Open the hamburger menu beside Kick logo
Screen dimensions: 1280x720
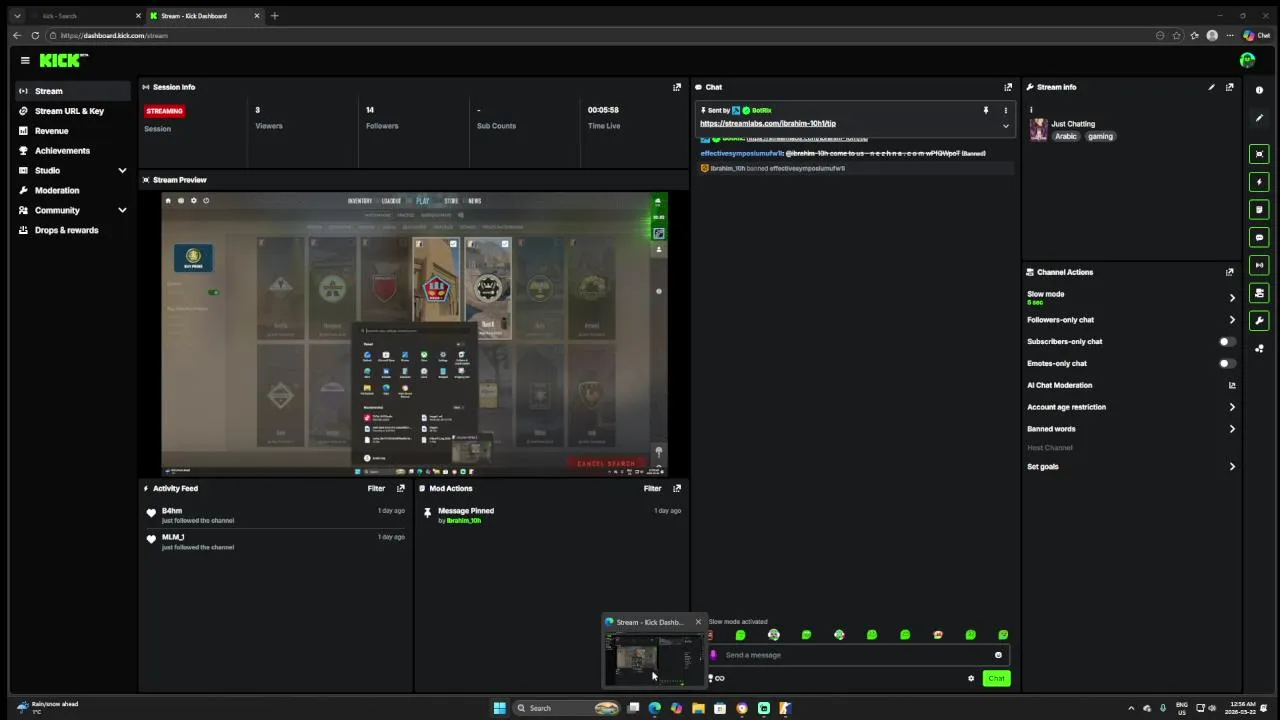click(x=25, y=60)
